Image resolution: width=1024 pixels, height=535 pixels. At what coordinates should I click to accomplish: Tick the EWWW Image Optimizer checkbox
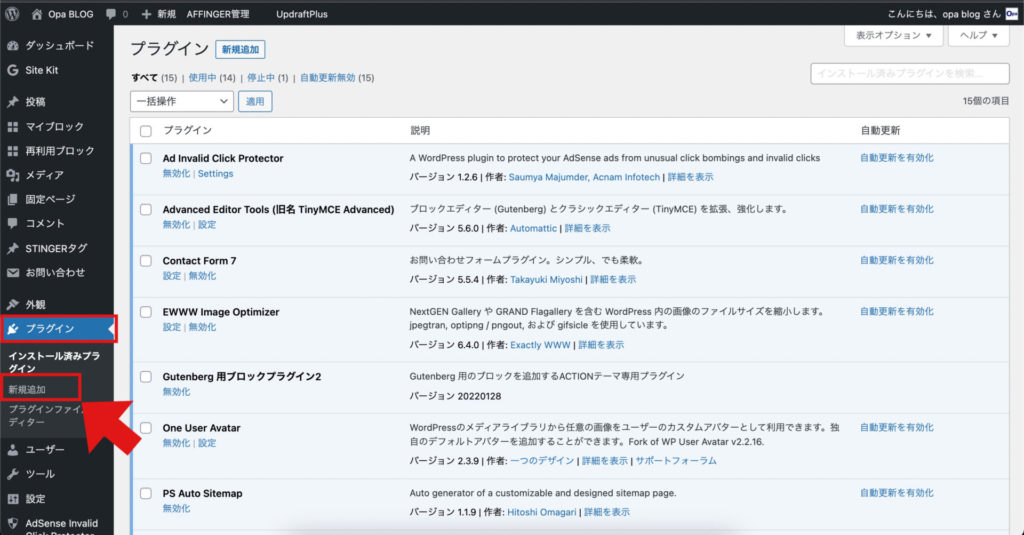[x=146, y=312]
